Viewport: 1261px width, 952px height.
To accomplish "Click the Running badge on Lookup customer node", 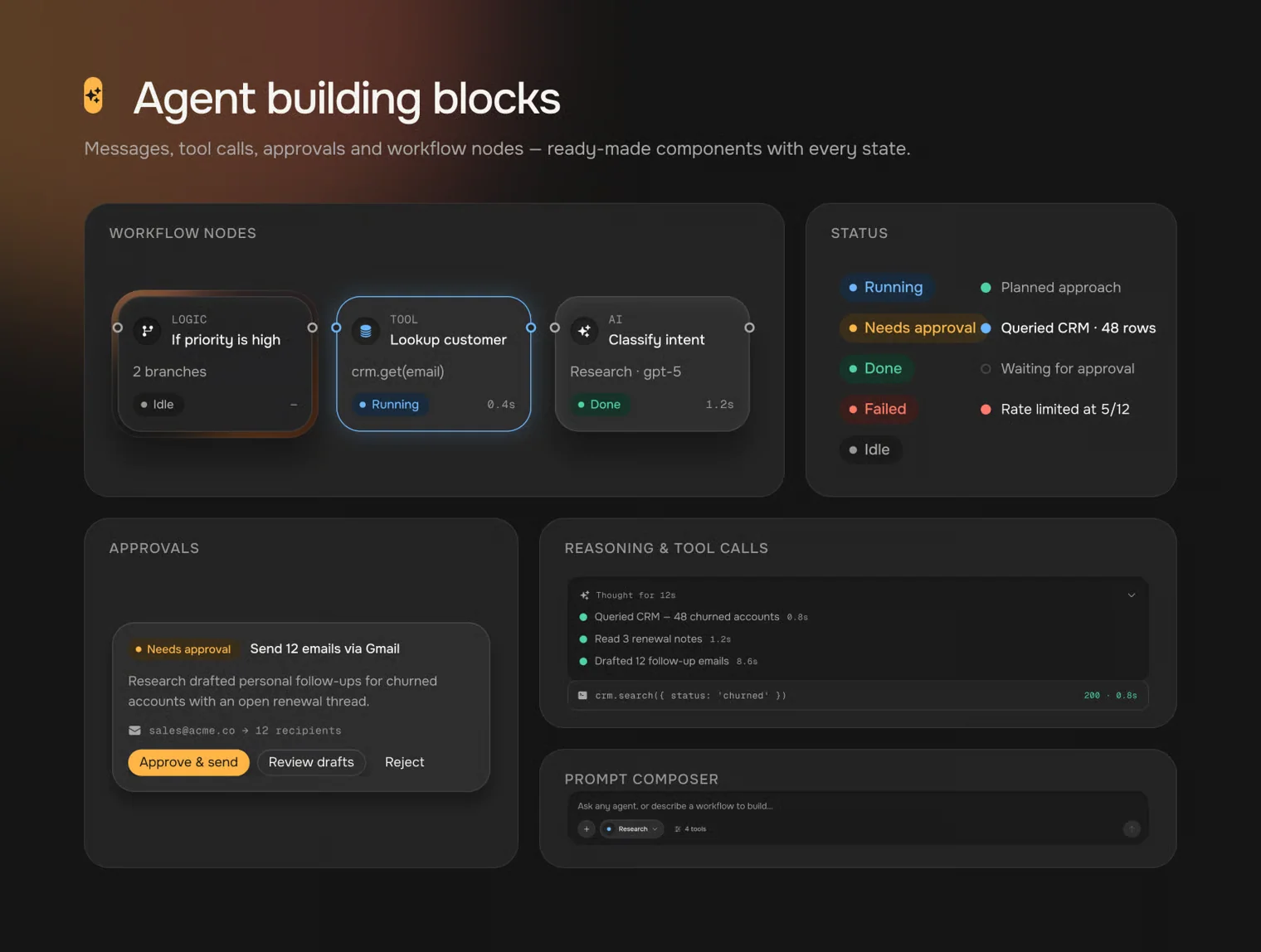I will click(390, 405).
